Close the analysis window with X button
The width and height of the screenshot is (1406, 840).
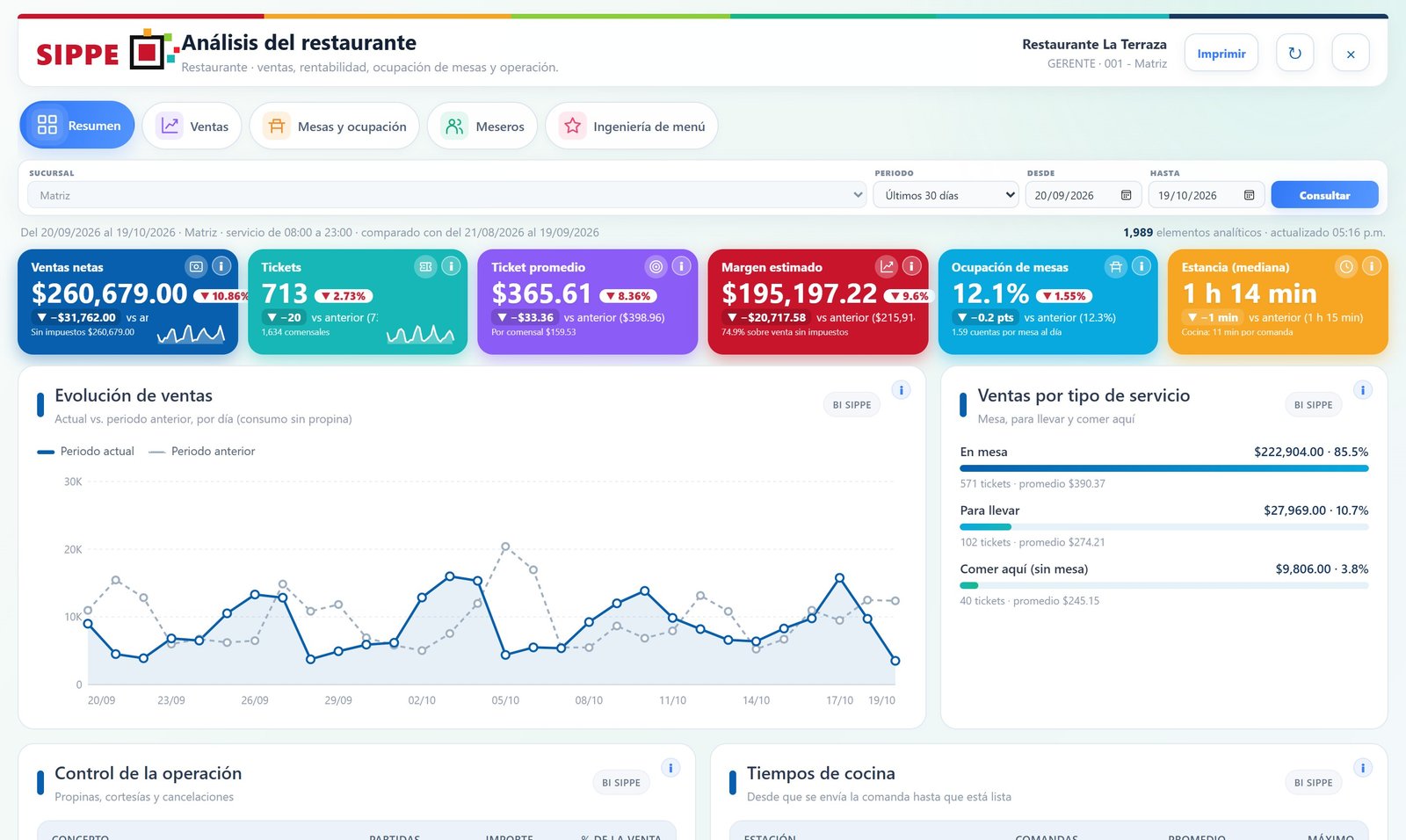(1351, 53)
